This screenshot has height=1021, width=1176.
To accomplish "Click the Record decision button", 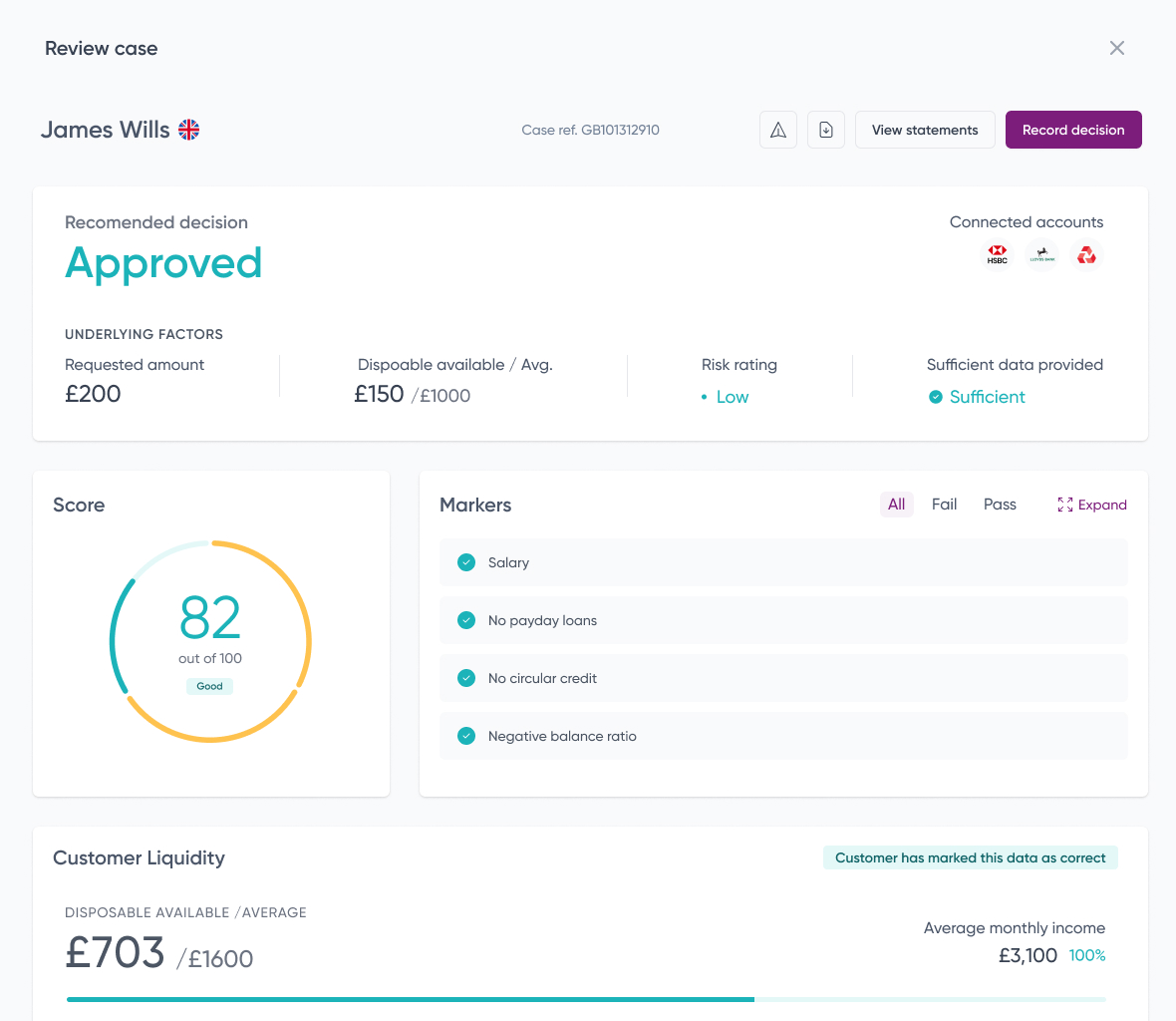I will click(1073, 130).
